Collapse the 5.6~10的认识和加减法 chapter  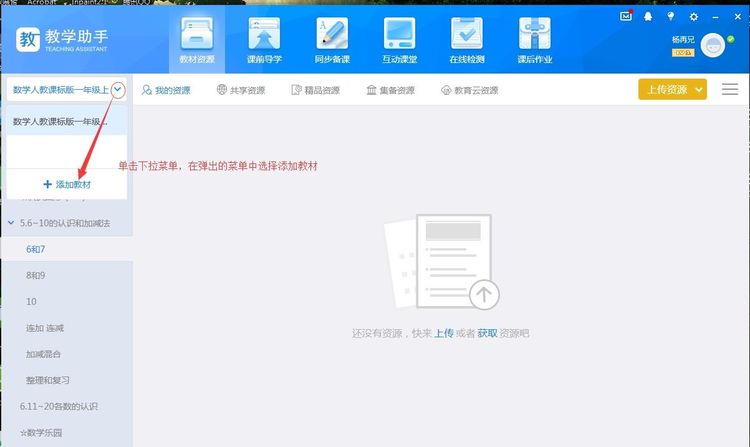click(x=11, y=222)
